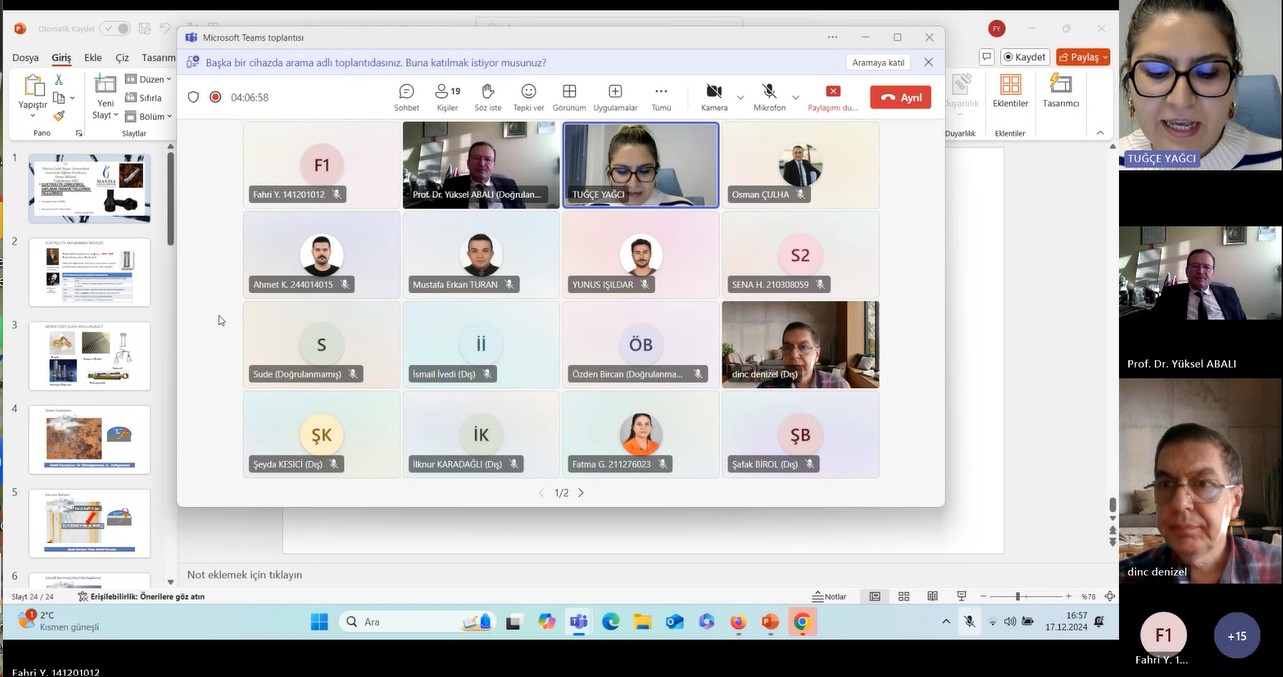
Task: Stop sharing with Paylaşımı durdur icon
Action: click(x=833, y=92)
